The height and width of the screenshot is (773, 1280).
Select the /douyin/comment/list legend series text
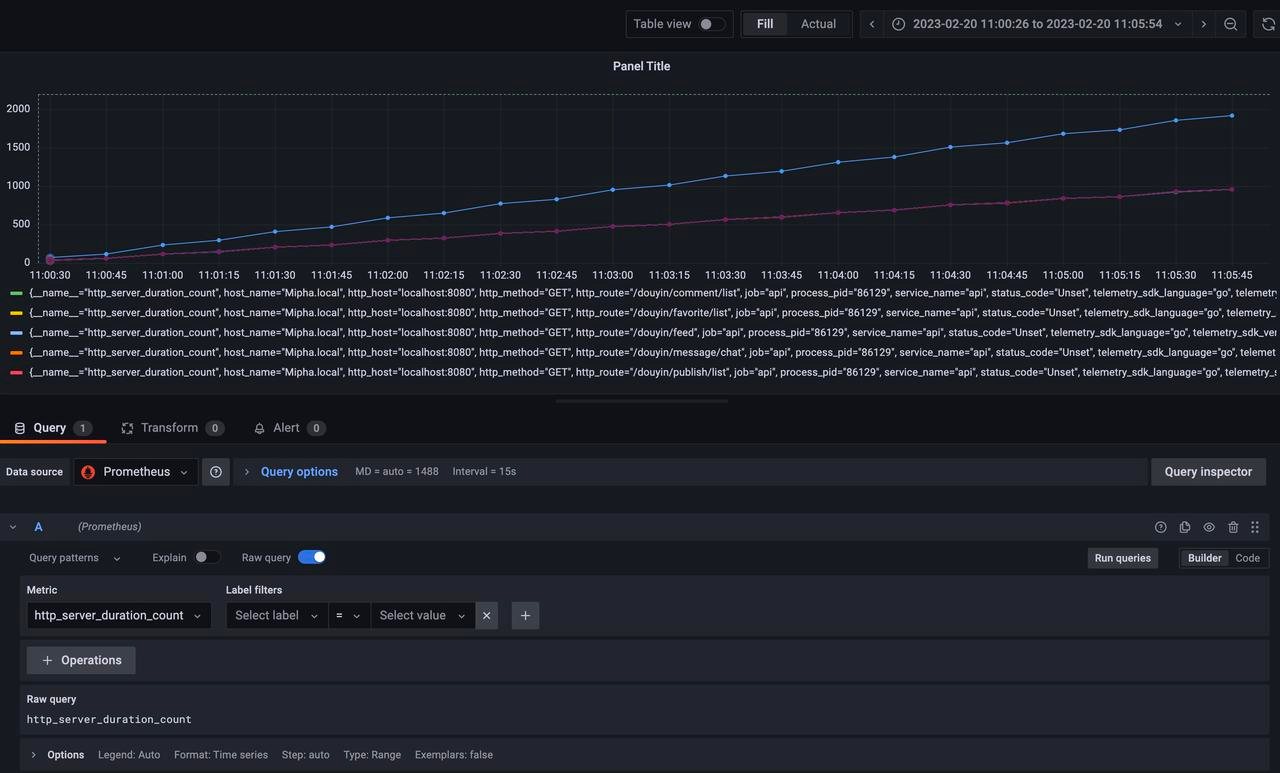654,293
